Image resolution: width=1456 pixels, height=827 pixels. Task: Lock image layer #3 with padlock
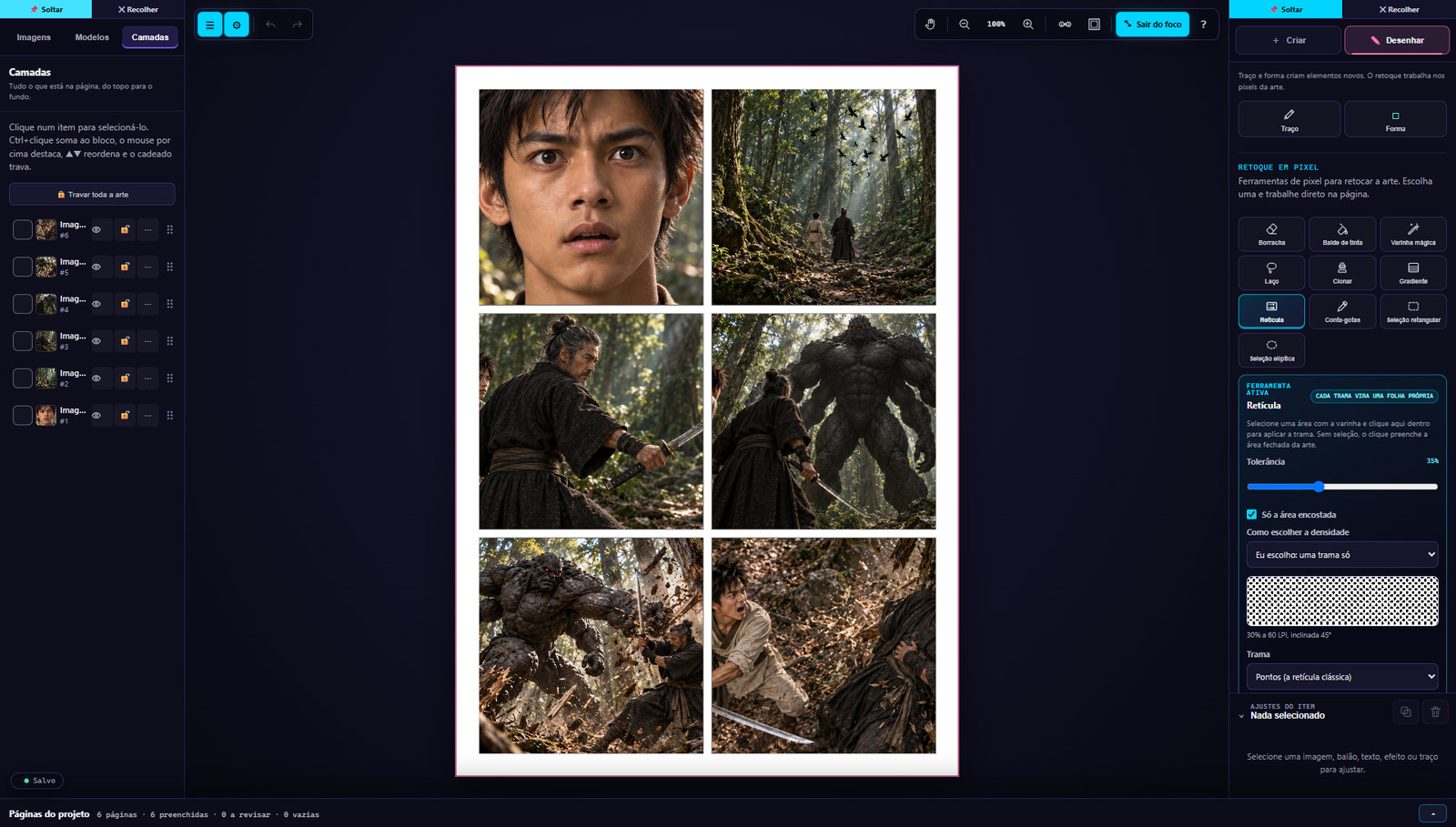[x=125, y=341]
